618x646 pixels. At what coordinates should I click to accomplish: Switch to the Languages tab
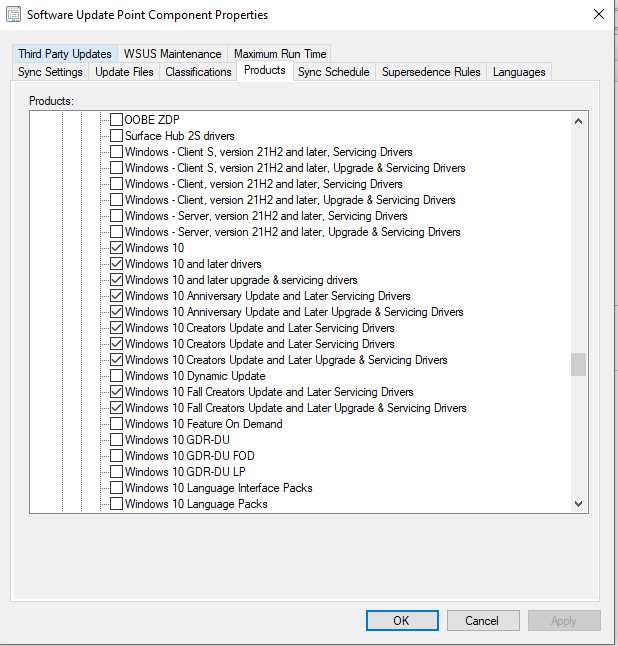tap(519, 72)
